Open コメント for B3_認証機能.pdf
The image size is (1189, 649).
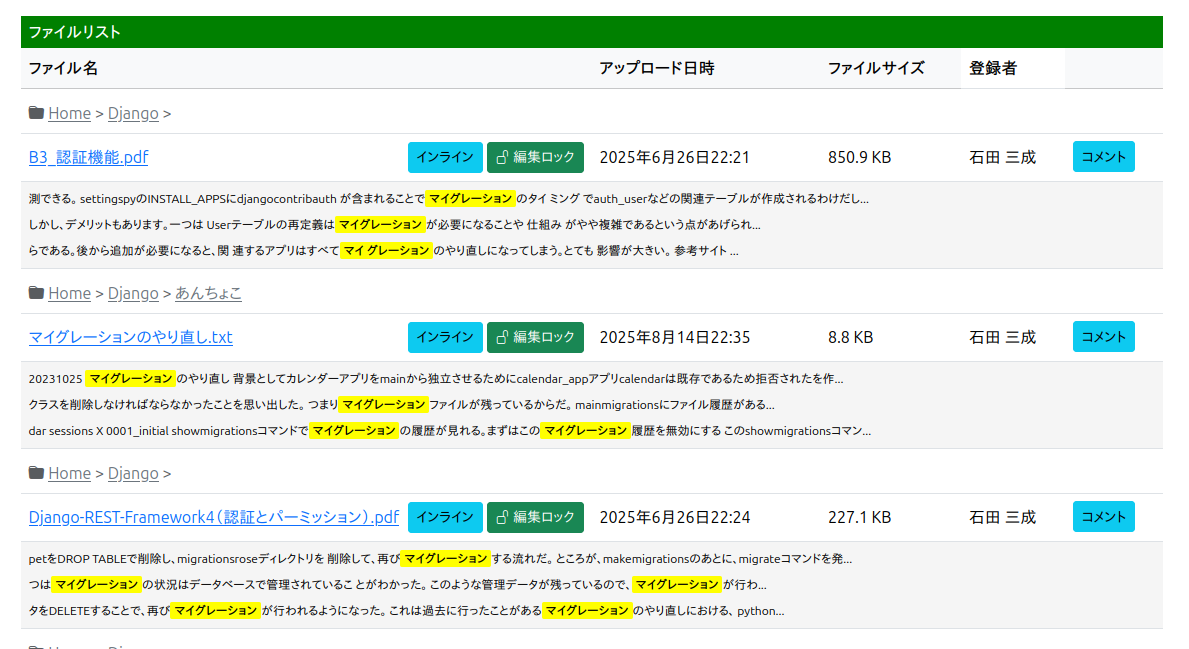coord(1103,157)
